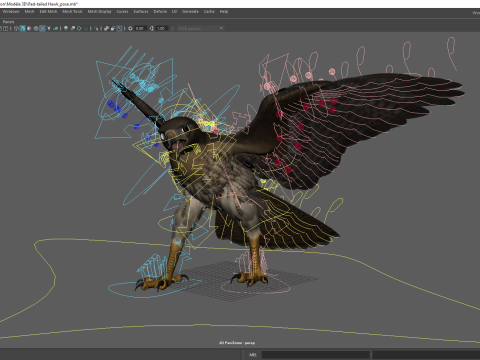Open the Surfaces menu
Screen dimensions: 480x360
pos(141,12)
